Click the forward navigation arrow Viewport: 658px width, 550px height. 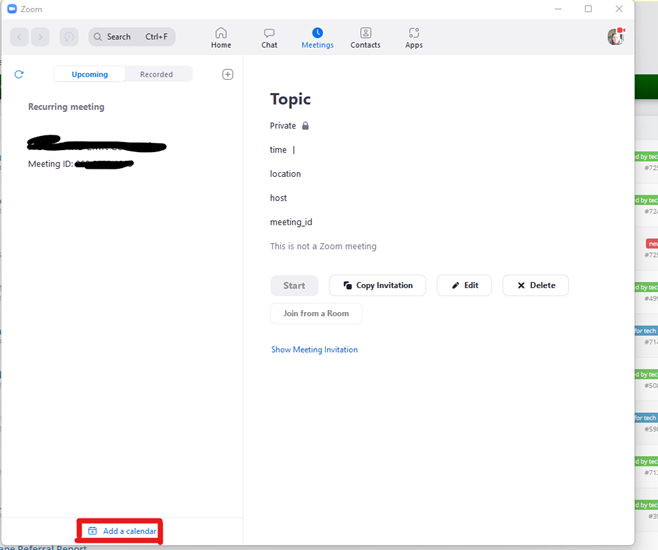tap(40, 37)
